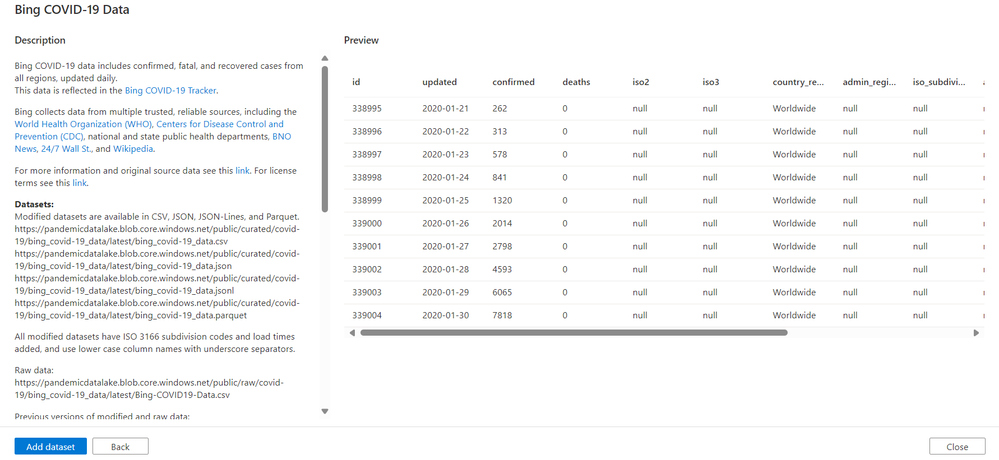
Task: Click the description vertical scrollbar thumb
Action: coord(324,139)
